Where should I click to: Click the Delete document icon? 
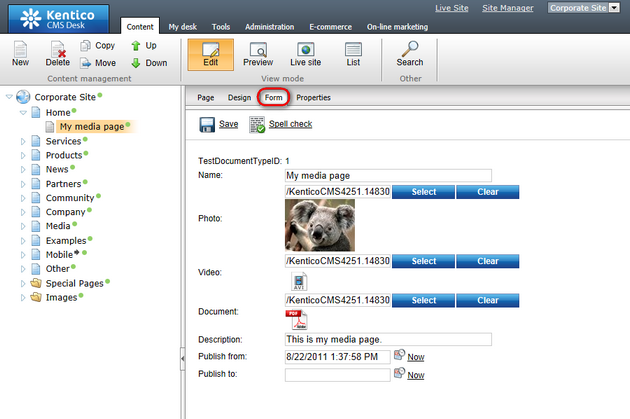[58, 49]
